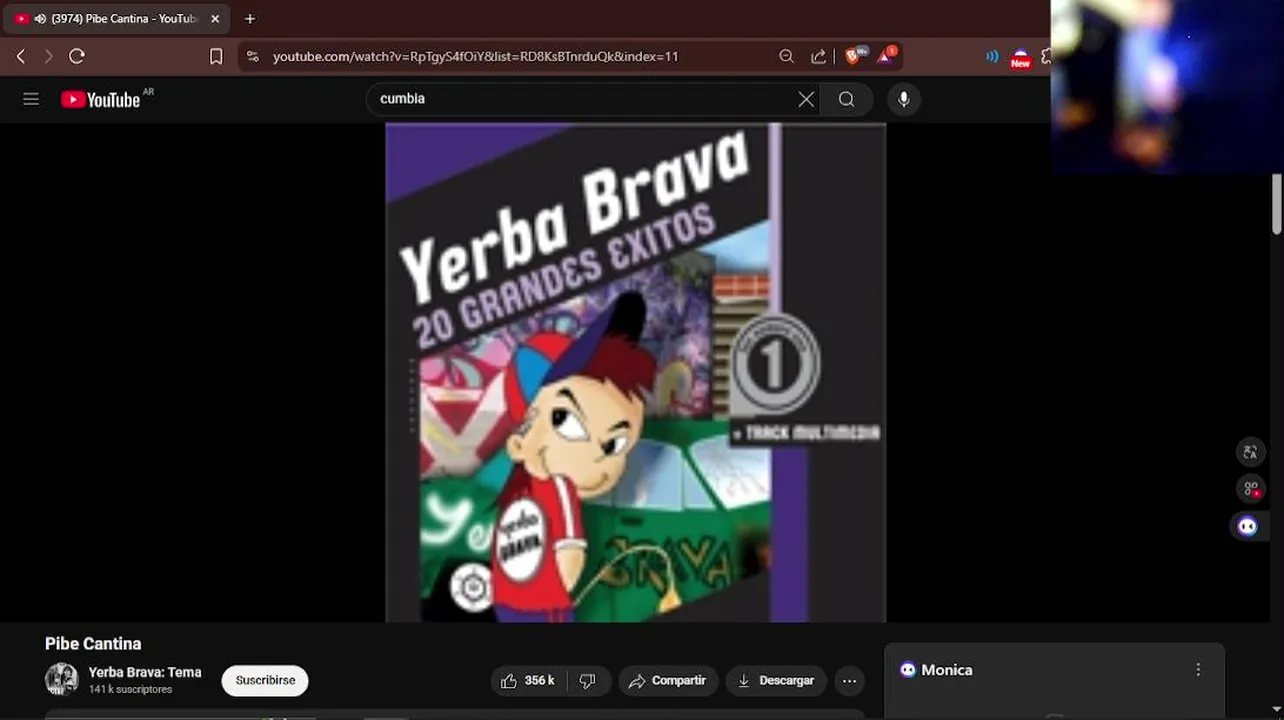This screenshot has height=720, width=1284.
Task: Open a new browser tab
Action: click(250, 19)
